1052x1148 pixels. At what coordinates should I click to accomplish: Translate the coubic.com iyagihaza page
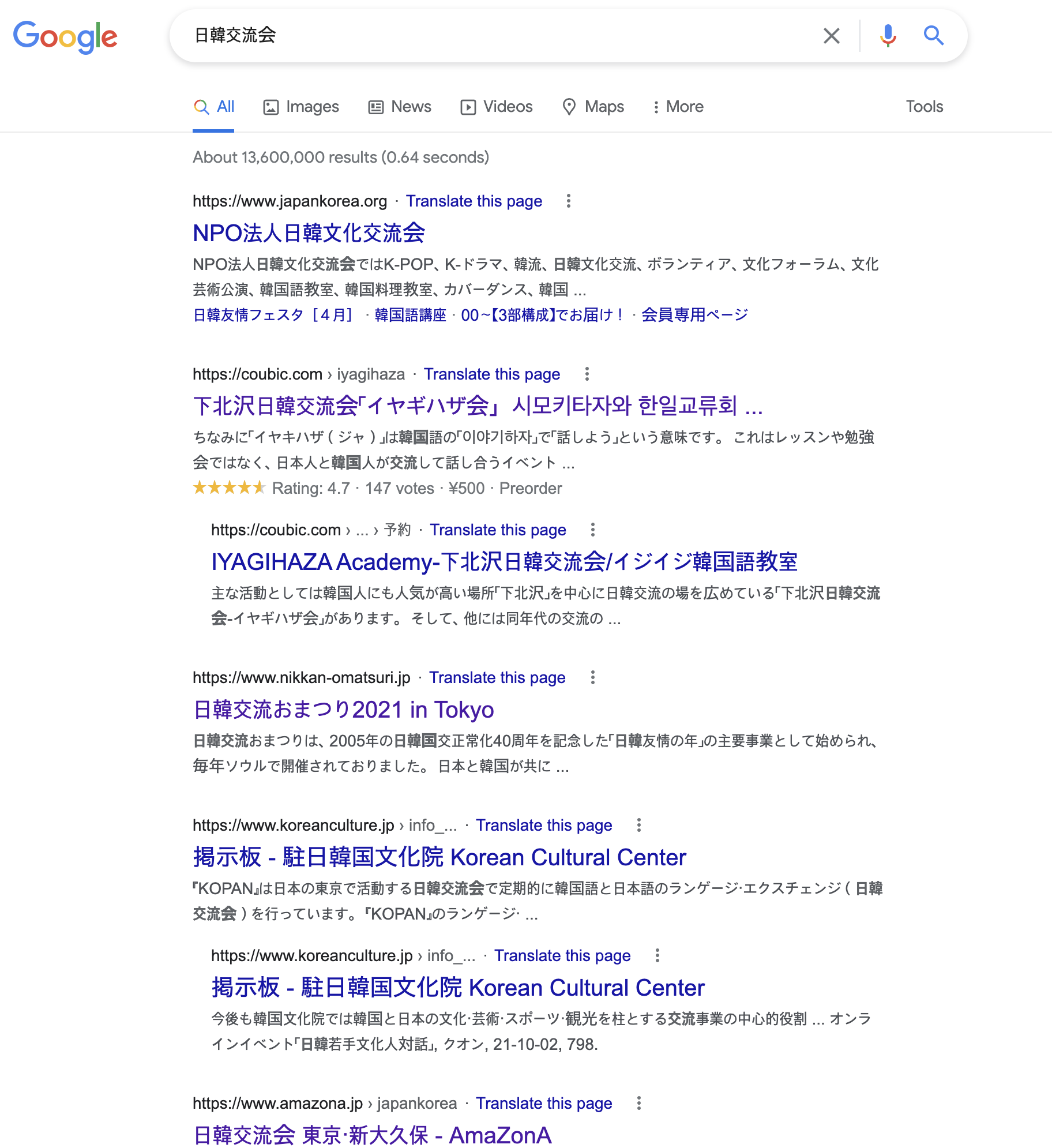coord(492,374)
